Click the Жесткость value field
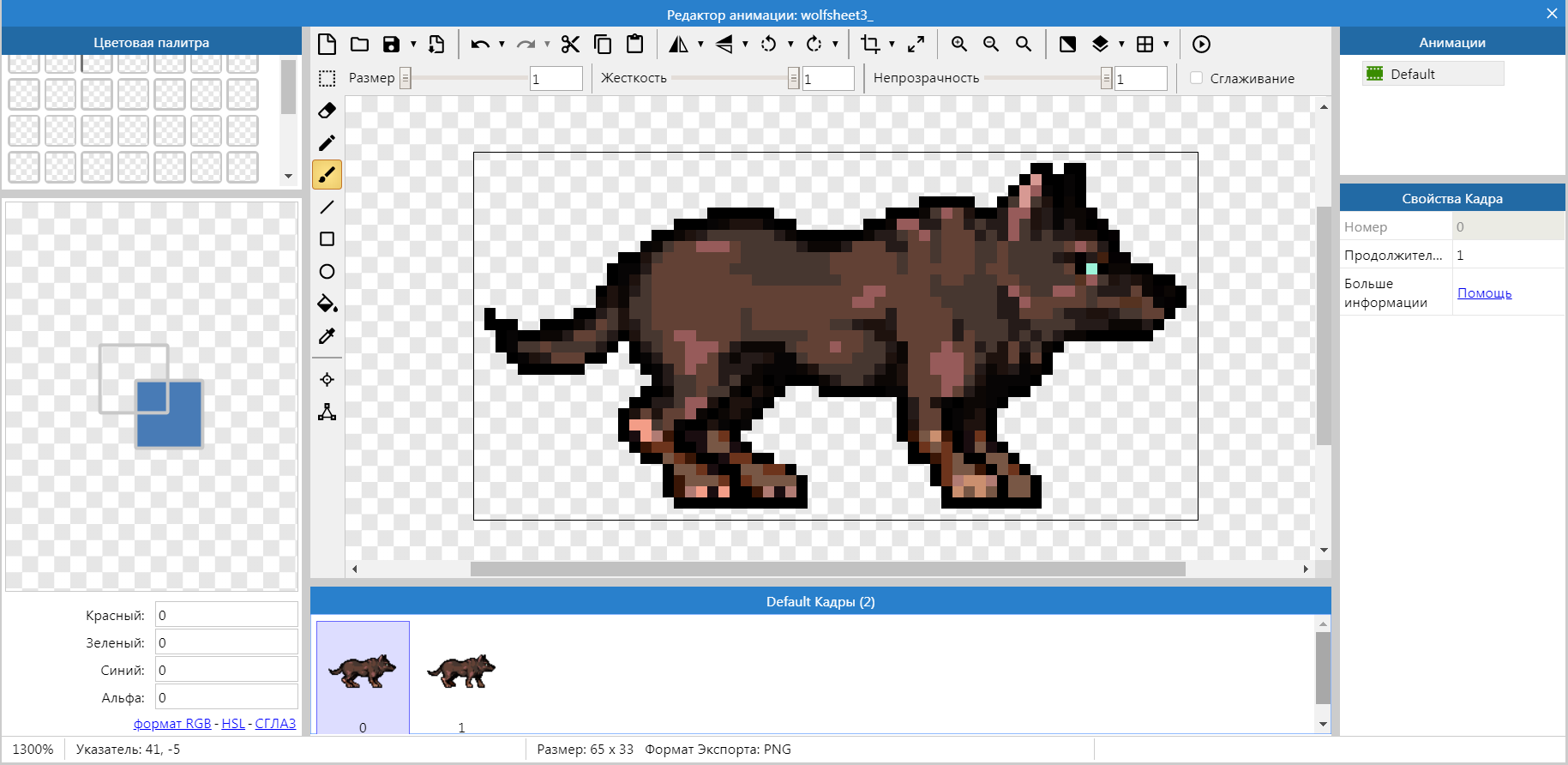 [x=828, y=79]
